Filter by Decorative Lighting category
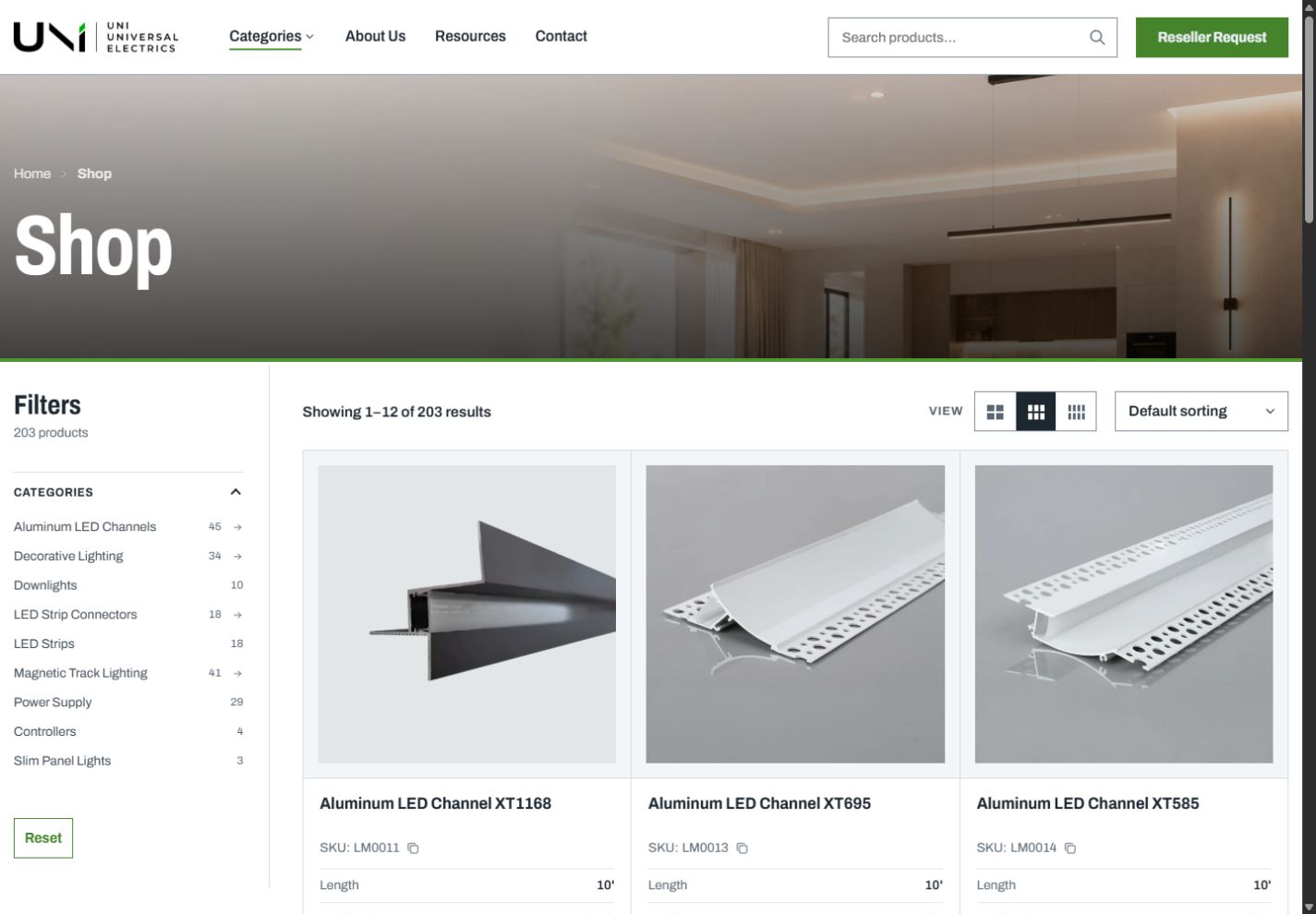This screenshot has height=914, width=1316. click(x=68, y=557)
